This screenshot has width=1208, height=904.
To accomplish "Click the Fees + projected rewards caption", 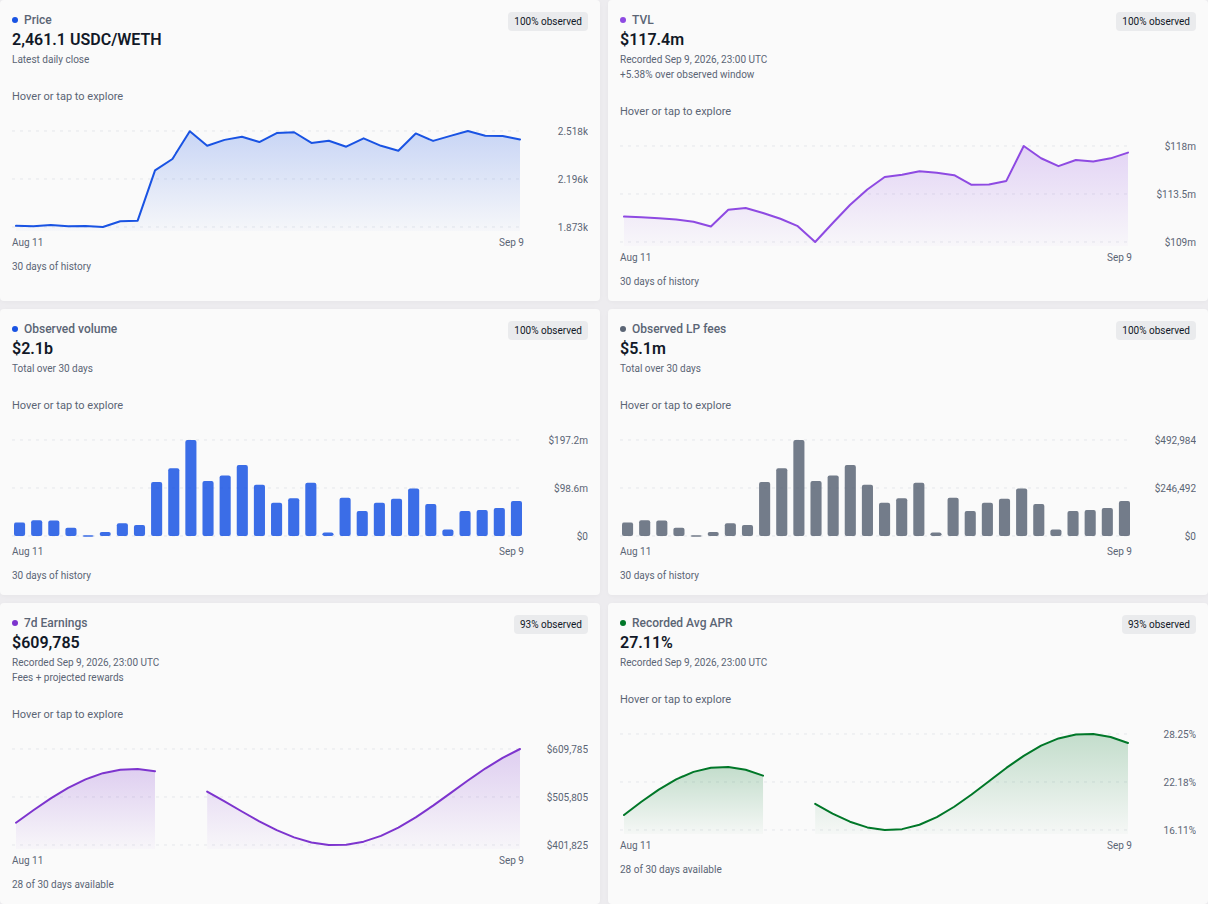I will pos(68,677).
